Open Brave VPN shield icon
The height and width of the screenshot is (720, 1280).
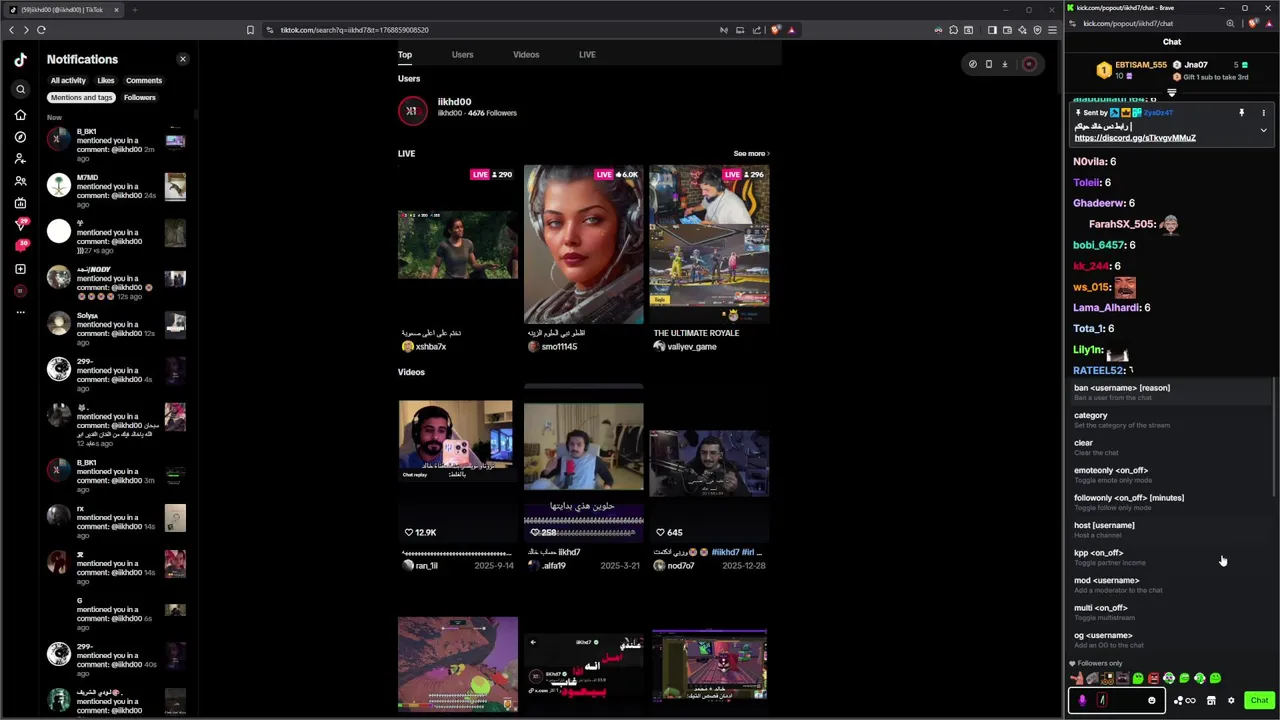1037,30
